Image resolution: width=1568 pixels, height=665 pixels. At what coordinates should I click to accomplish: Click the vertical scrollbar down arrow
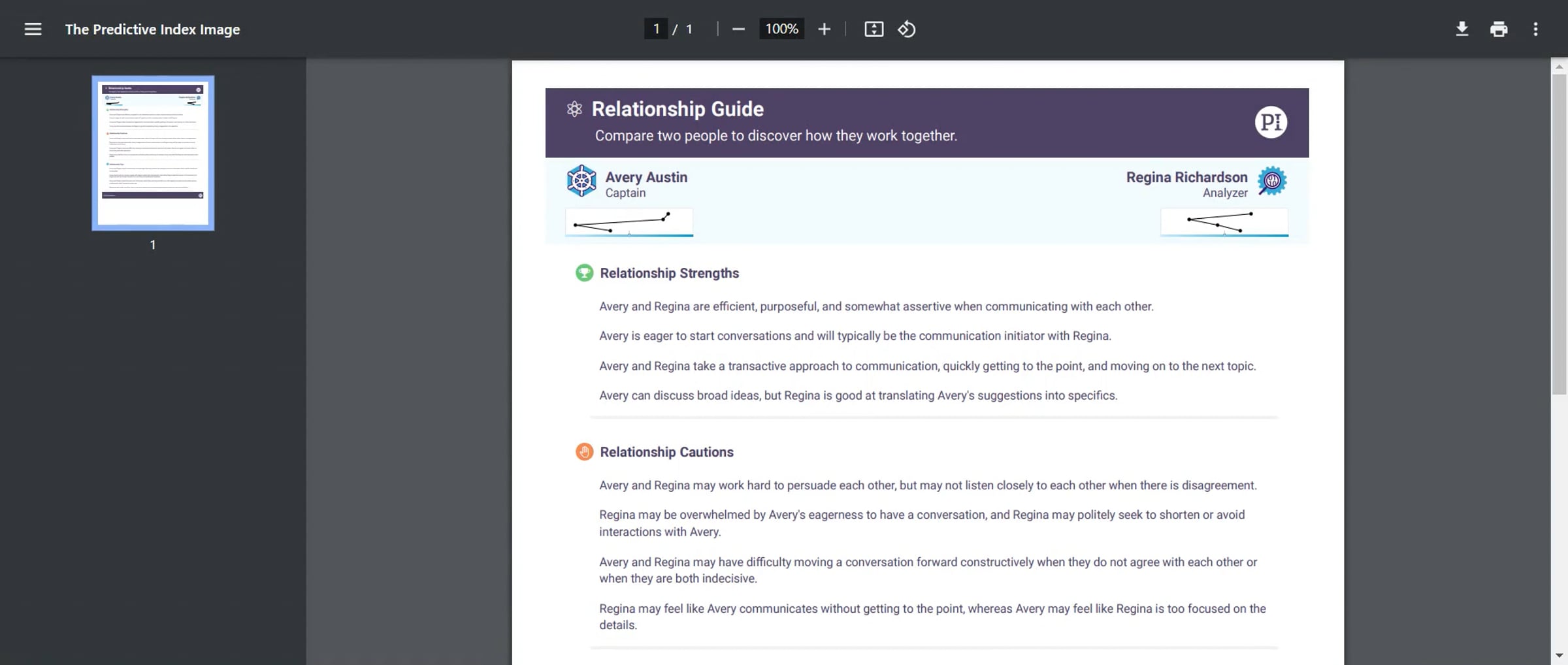tap(1560, 653)
